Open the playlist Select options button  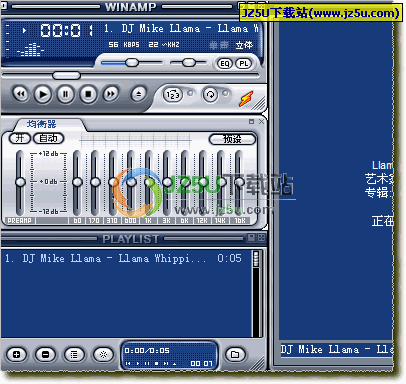coord(74,355)
